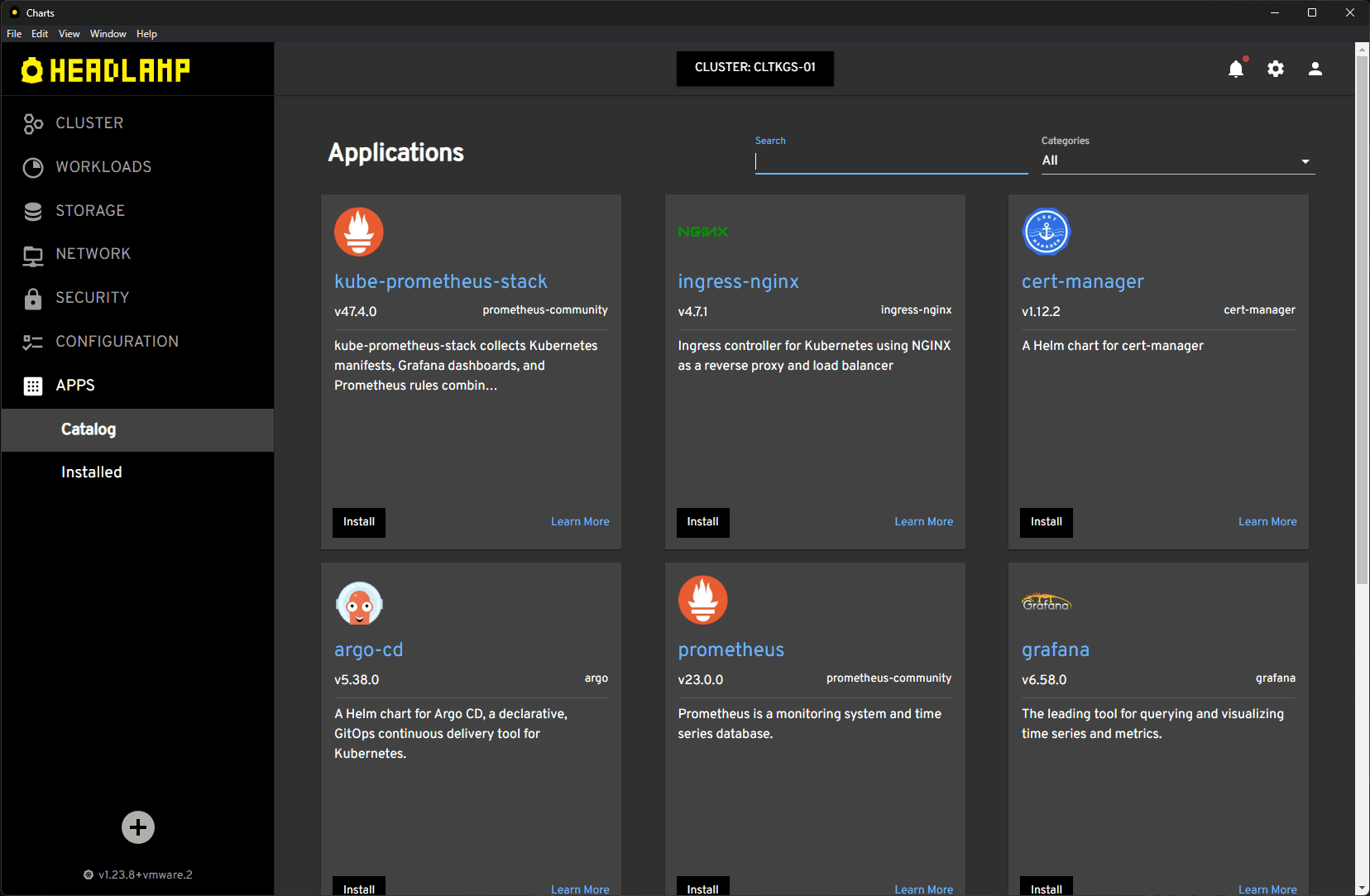Expand the Workloads sidebar section

pyautogui.click(x=103, y=167)
